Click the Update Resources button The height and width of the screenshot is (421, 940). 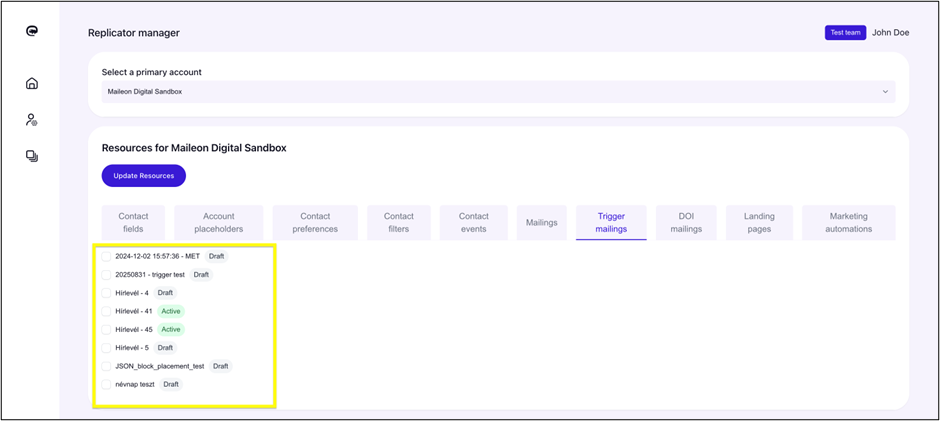tap(144, 176)
